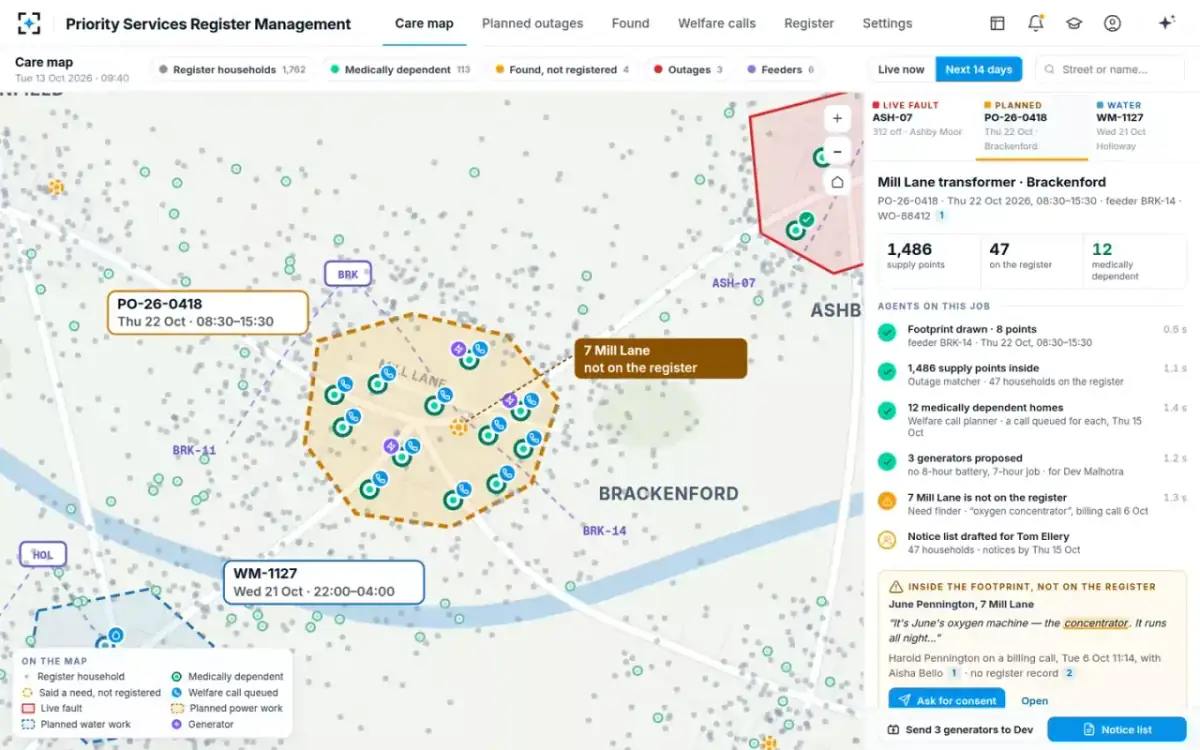Click the BRK-11 feeder label on map
The height and width of the screenshot is (750, 1200).
tap(194, 451)
